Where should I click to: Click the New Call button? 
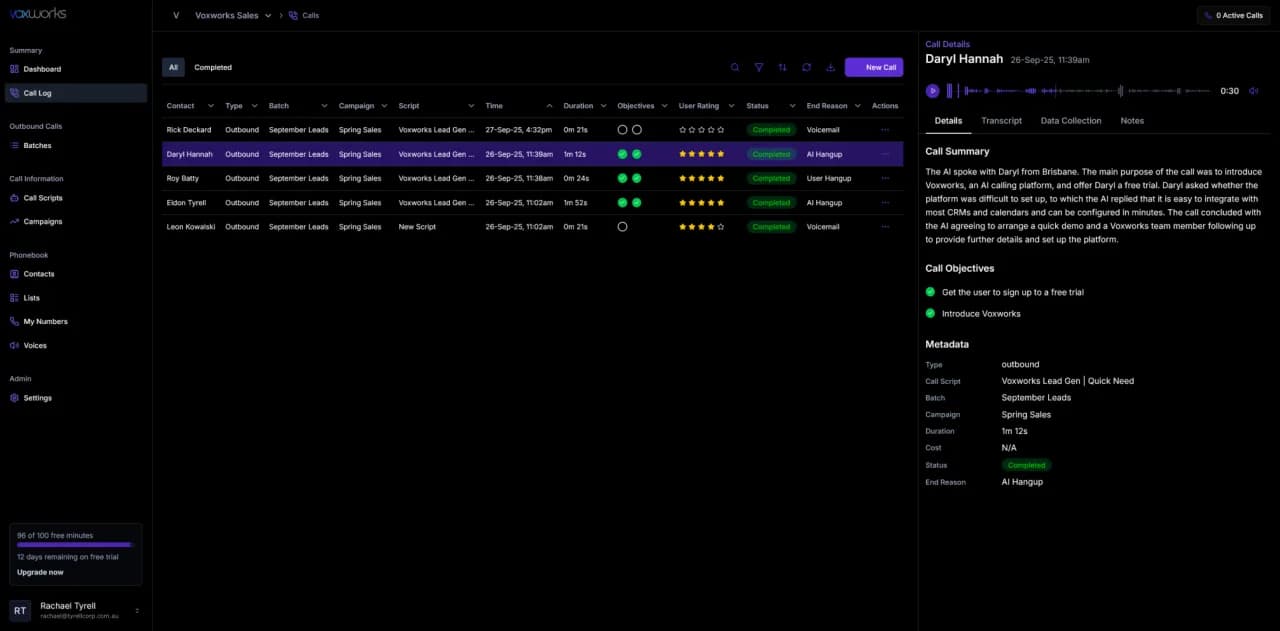click(874, 67)
